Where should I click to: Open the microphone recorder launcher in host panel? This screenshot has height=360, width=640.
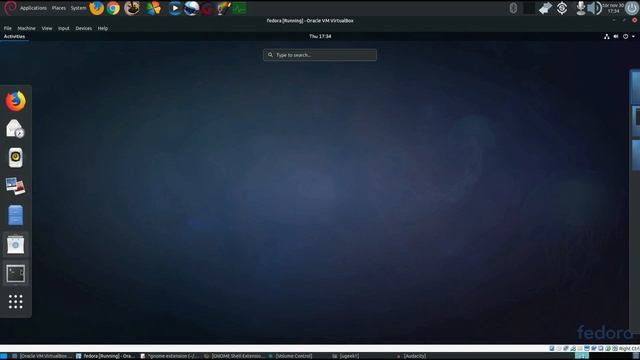(223, 8)
